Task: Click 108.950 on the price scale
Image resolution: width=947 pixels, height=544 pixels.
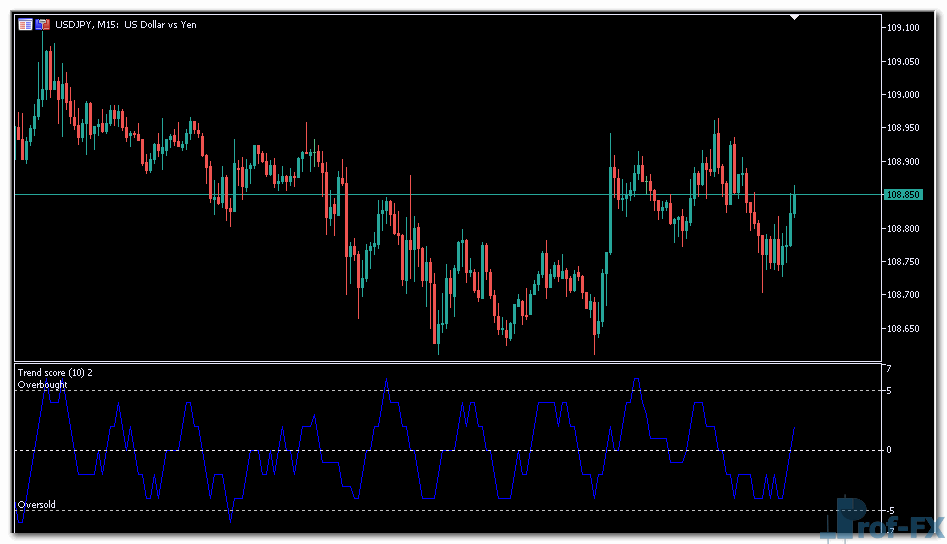Action: click(x=903, y=128)
